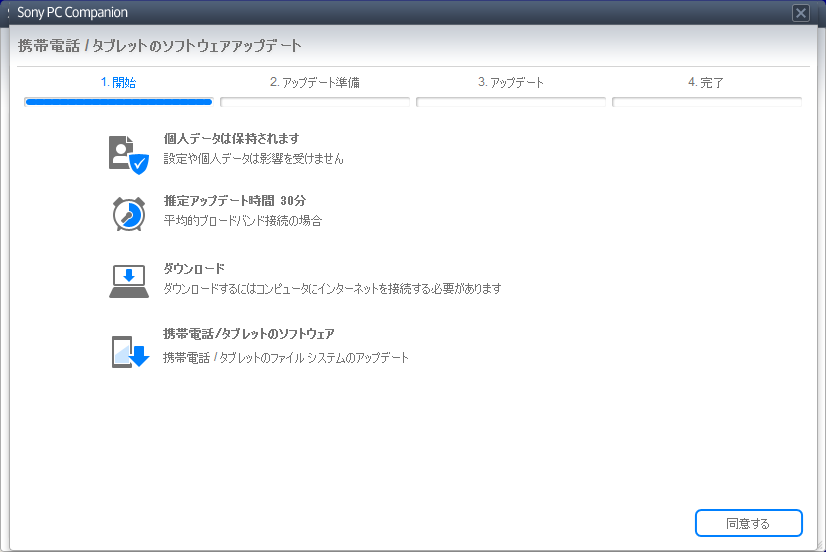This screenshot has height=552, width=826.
Task: Click the text about connecting computer to internet
Action: [332, 289]
